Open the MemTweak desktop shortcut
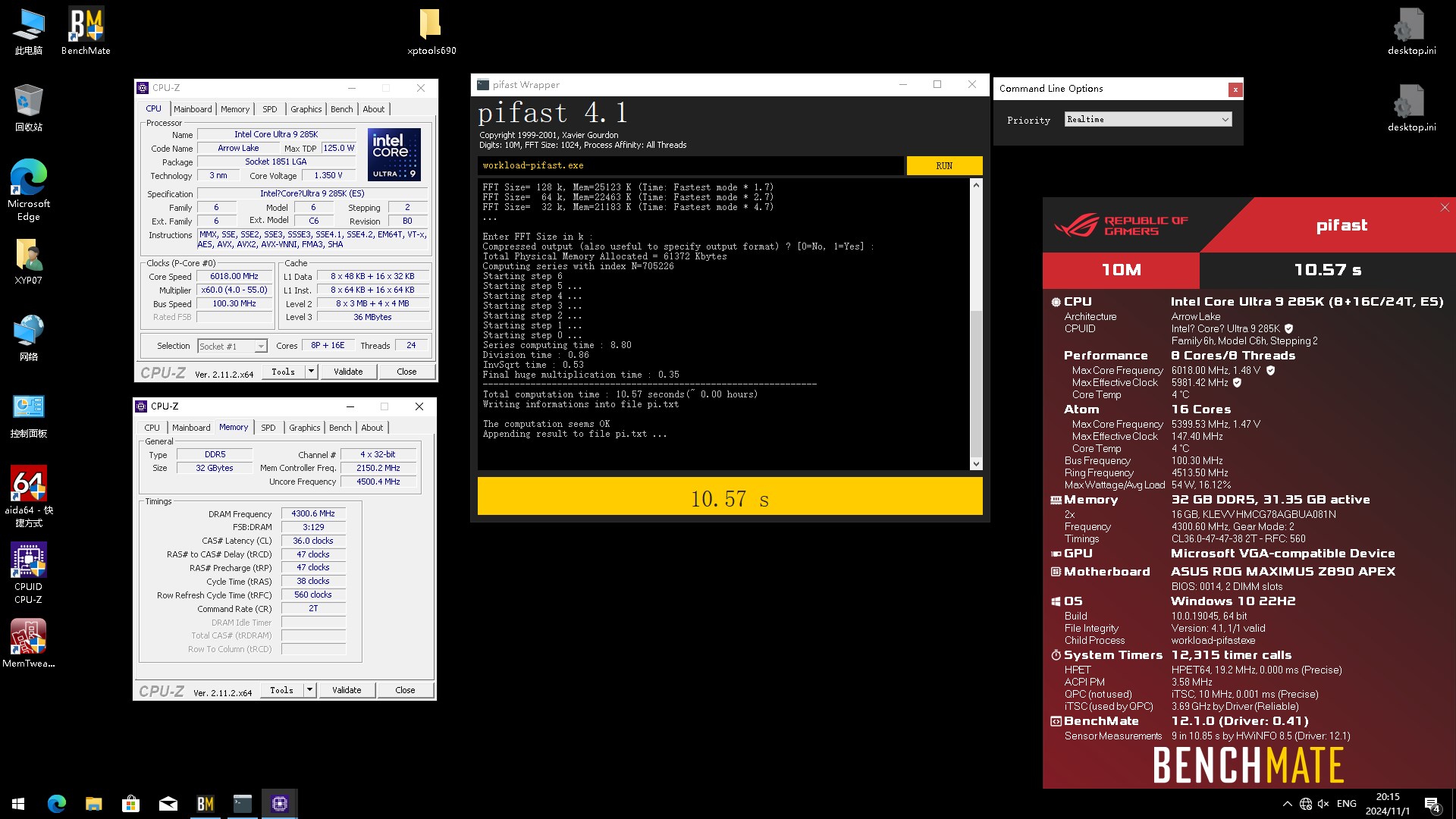Screen dimensions: 1456x819 29,643
